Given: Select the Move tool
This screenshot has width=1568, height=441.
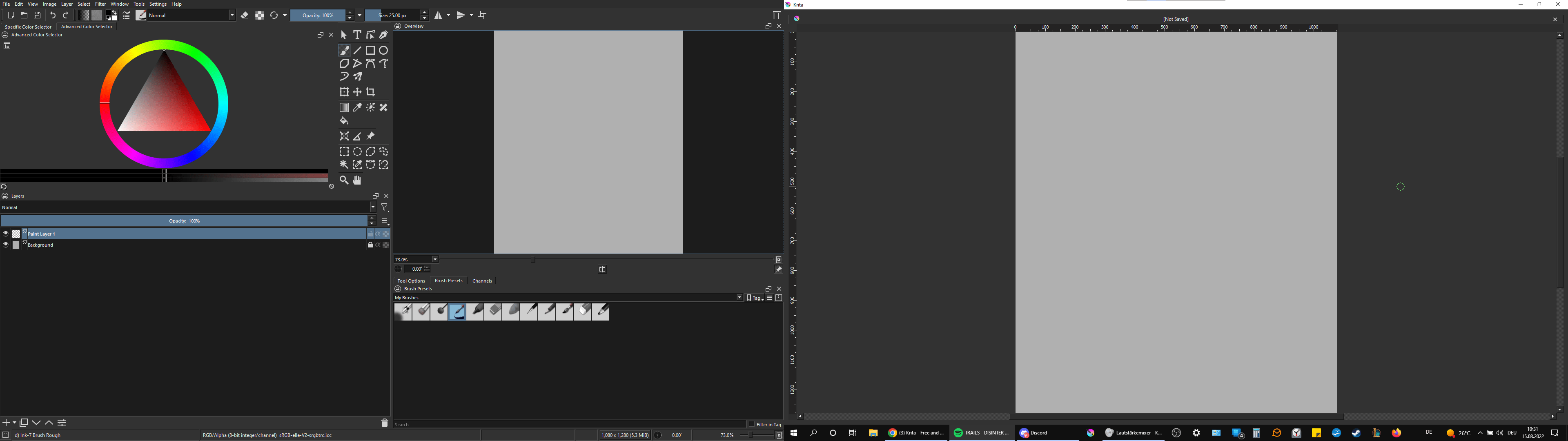Looking at the screenshot, I should 357,91.
